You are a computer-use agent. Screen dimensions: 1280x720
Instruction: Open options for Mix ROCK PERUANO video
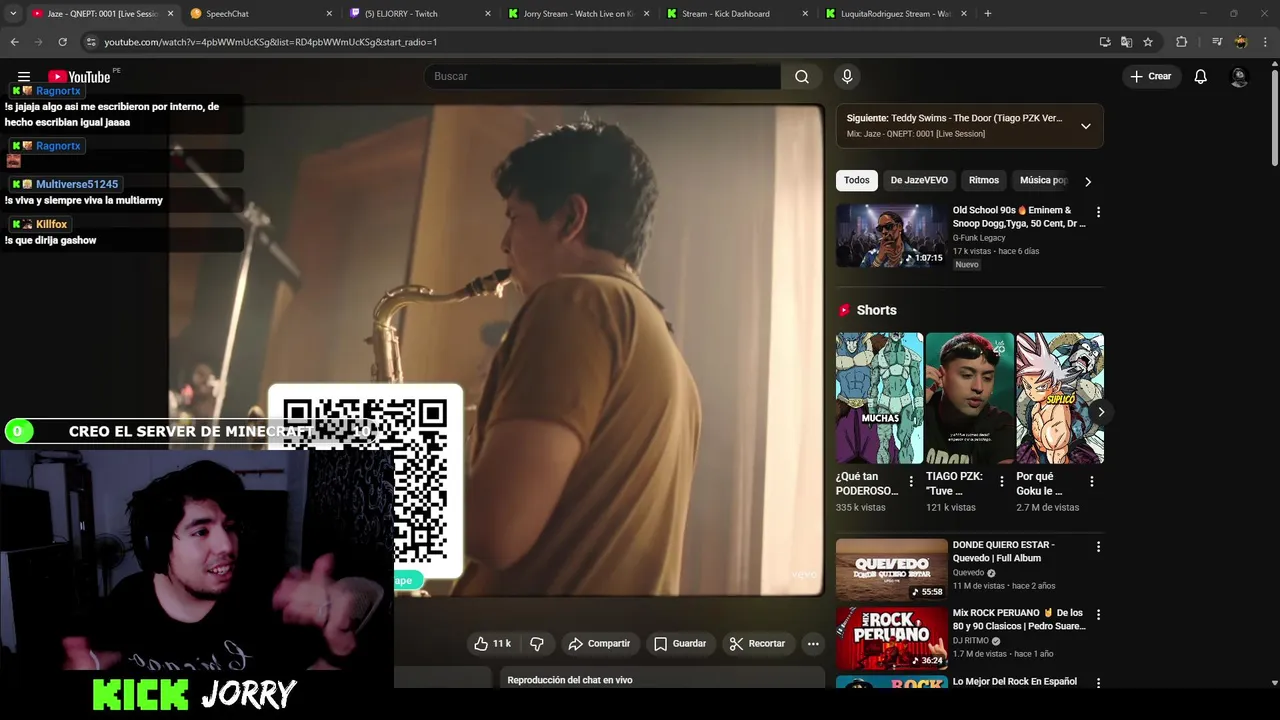(x=1098, y=615)
